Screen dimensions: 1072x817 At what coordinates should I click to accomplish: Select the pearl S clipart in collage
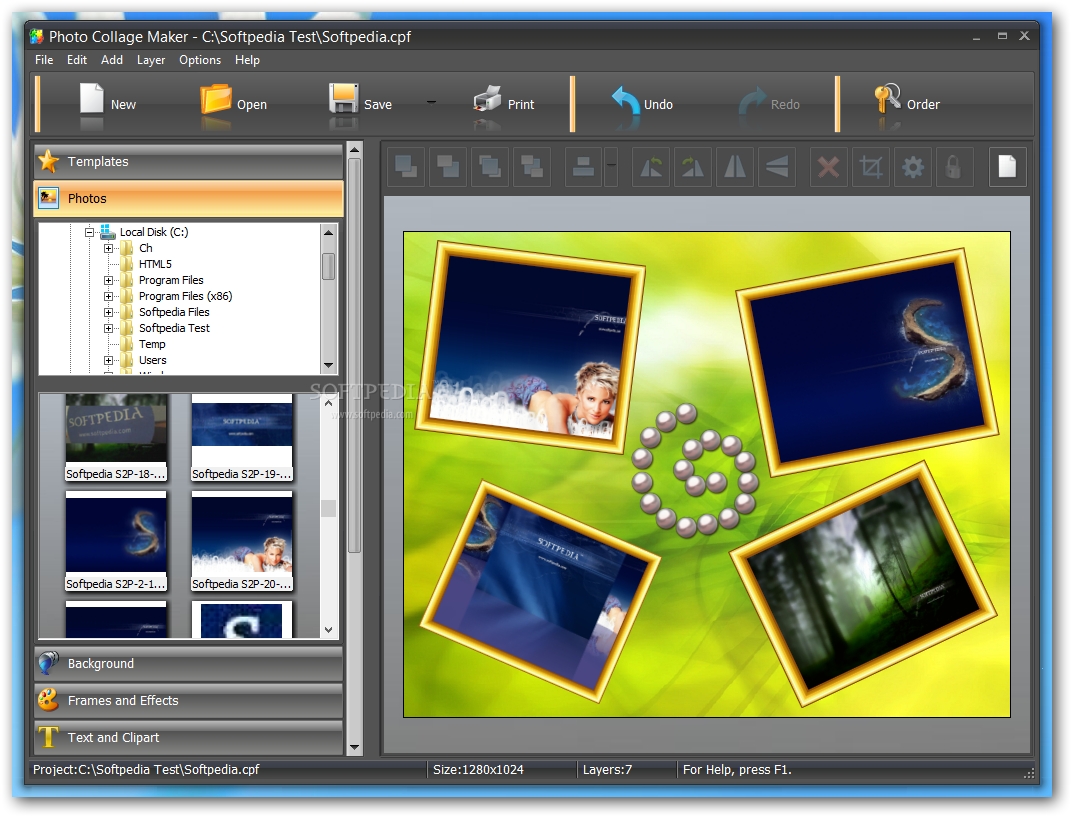coord(695,470)
